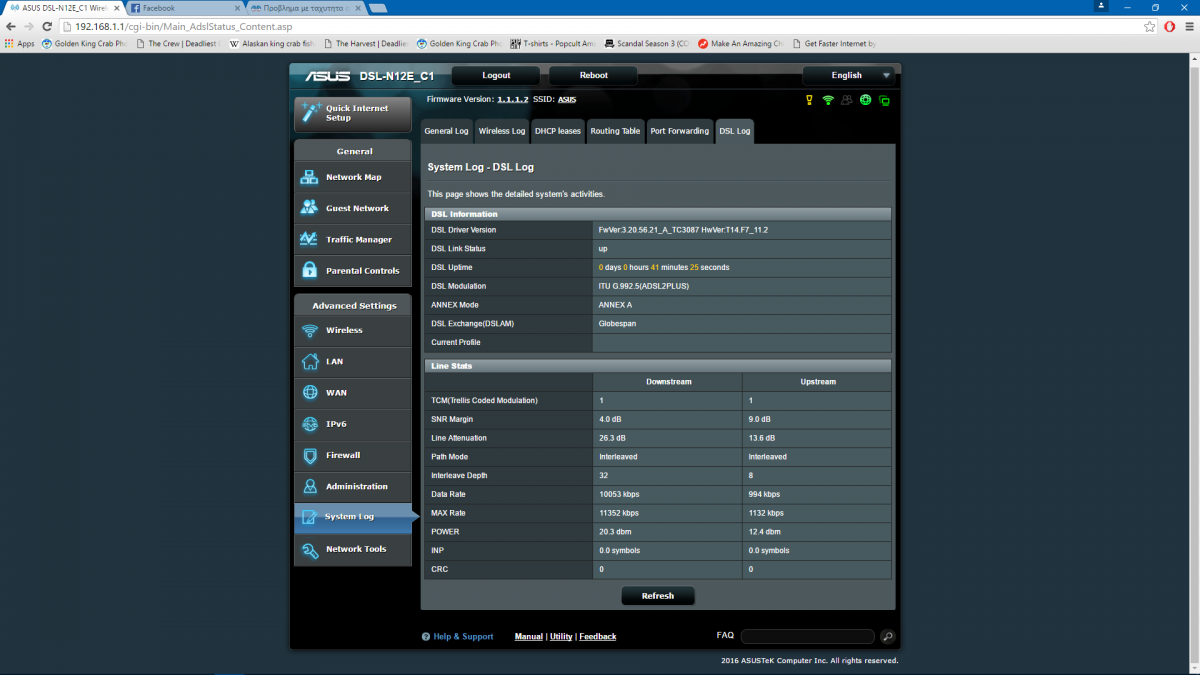
Task: Switch to the Port Forwarding tab
Action: 679,131
